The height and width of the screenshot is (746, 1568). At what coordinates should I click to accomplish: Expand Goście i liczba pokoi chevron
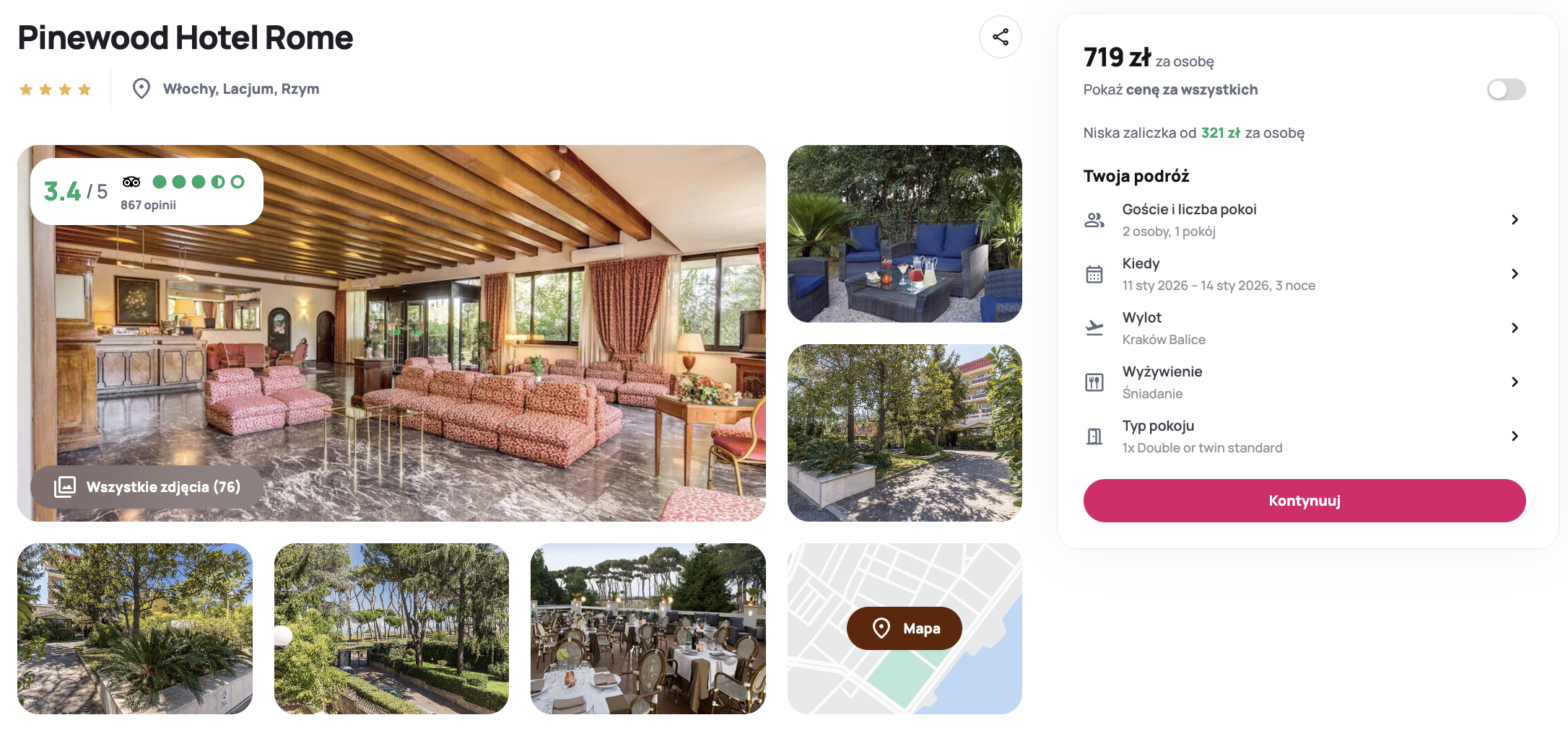click(1515, 220)
